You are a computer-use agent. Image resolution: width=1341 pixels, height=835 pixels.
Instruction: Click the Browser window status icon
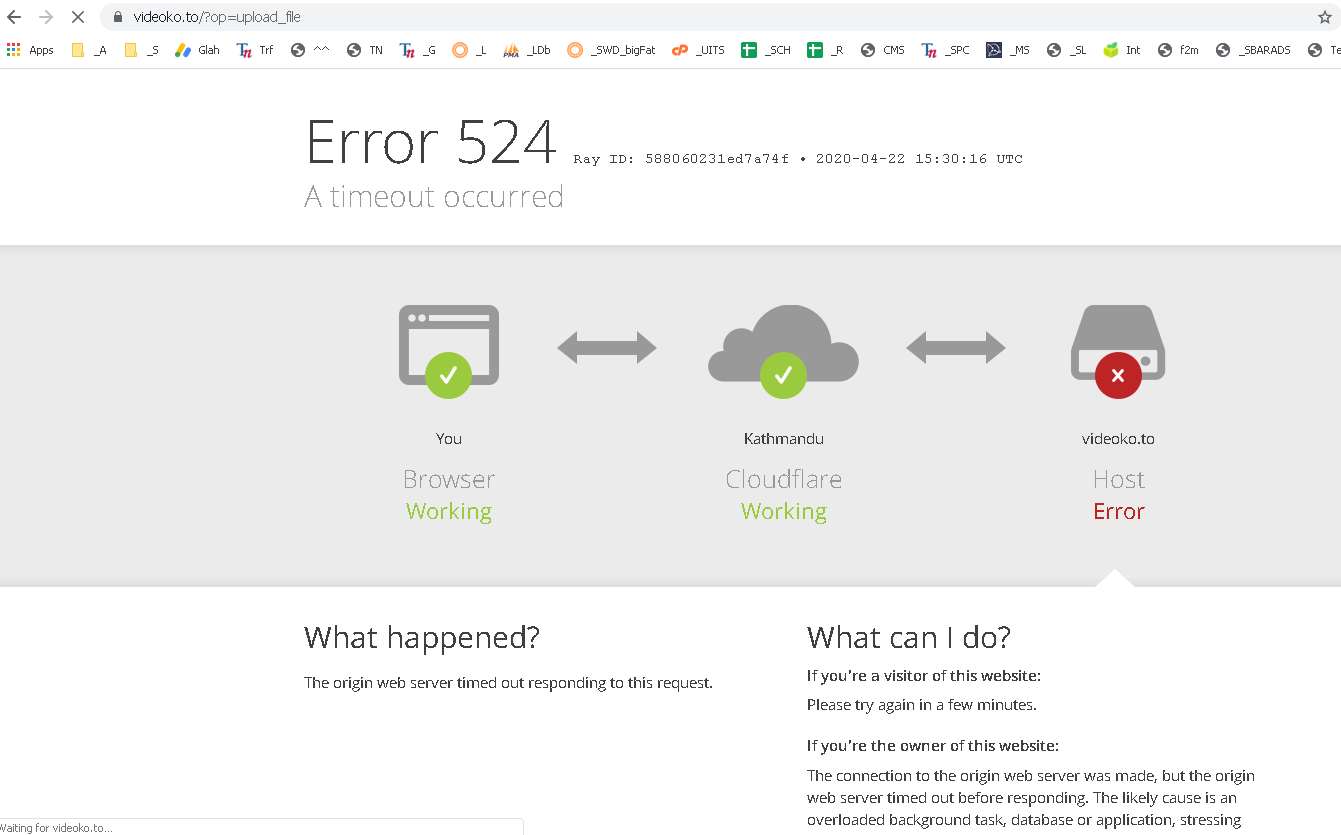coord(448,350)
